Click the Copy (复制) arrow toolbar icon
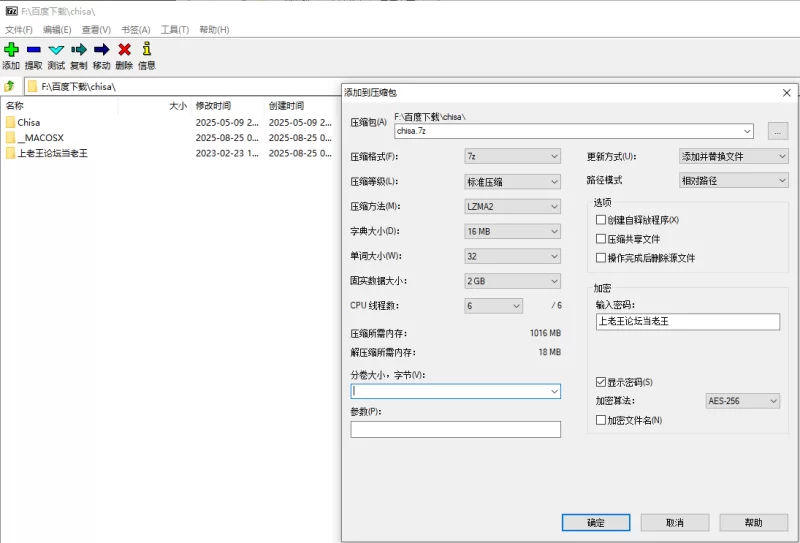The width and height of the screenshot is (800, 543). pyautogui.click(x=79, y=50)
